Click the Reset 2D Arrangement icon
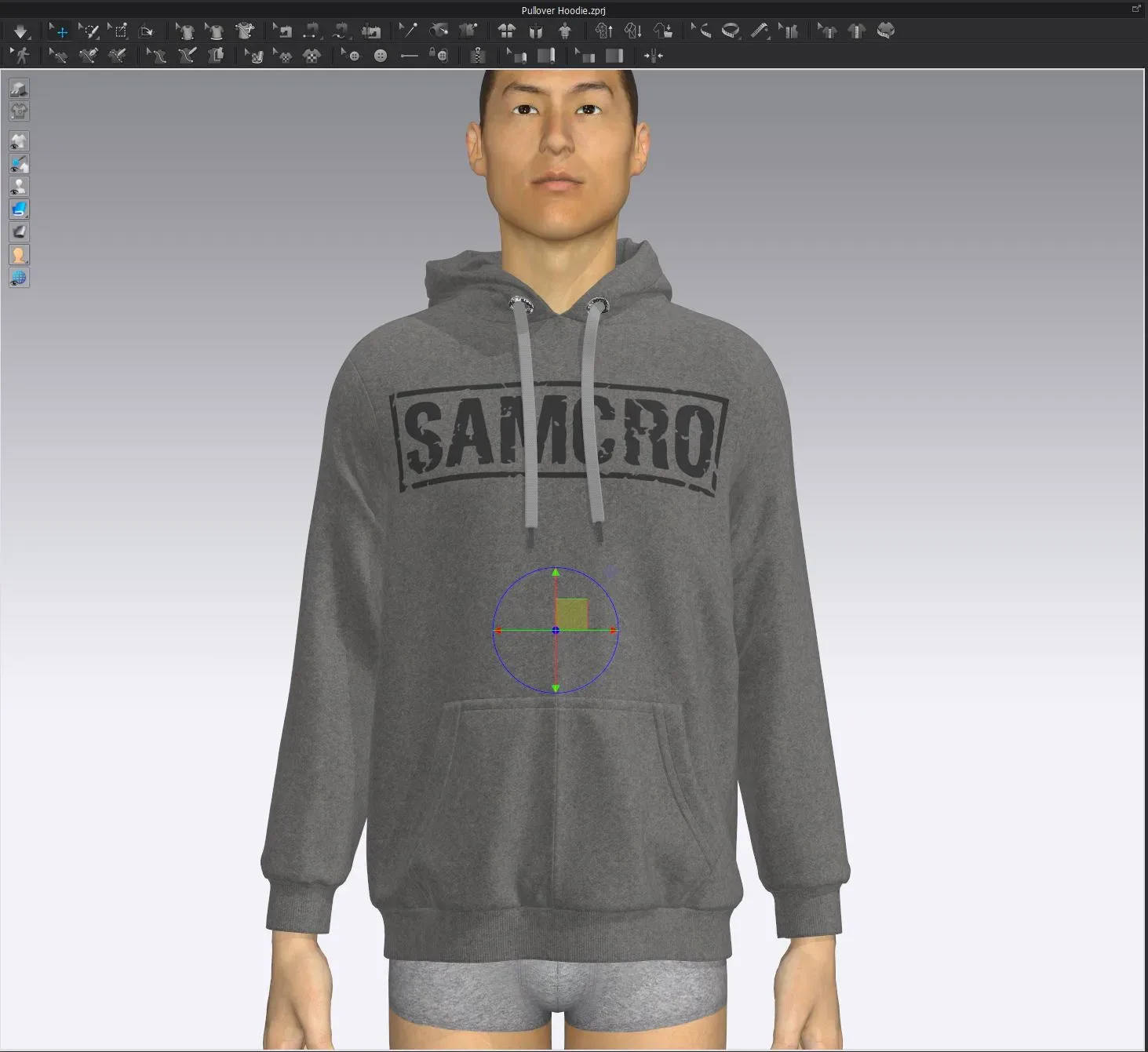This screenshot has width=1148, height=1052. (x=507, y=31)
